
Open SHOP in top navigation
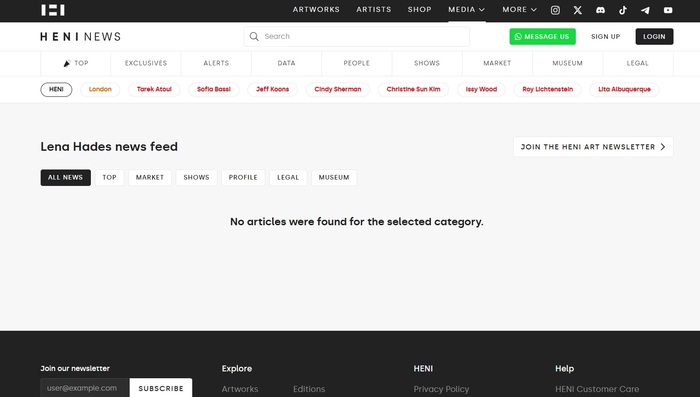coord(419,9)
